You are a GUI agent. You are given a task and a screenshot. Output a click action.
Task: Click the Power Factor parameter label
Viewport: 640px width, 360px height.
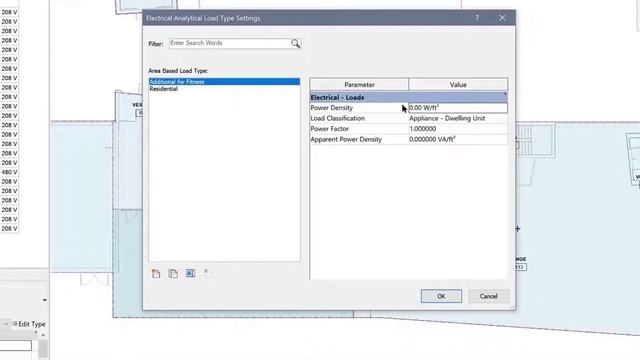coord(329,129)
